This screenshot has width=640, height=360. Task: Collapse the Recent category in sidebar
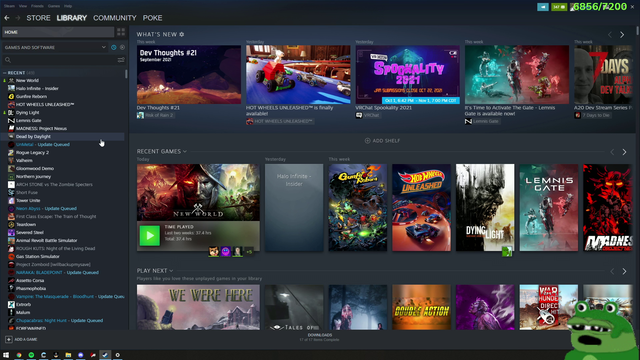click(x=4, y=73)
